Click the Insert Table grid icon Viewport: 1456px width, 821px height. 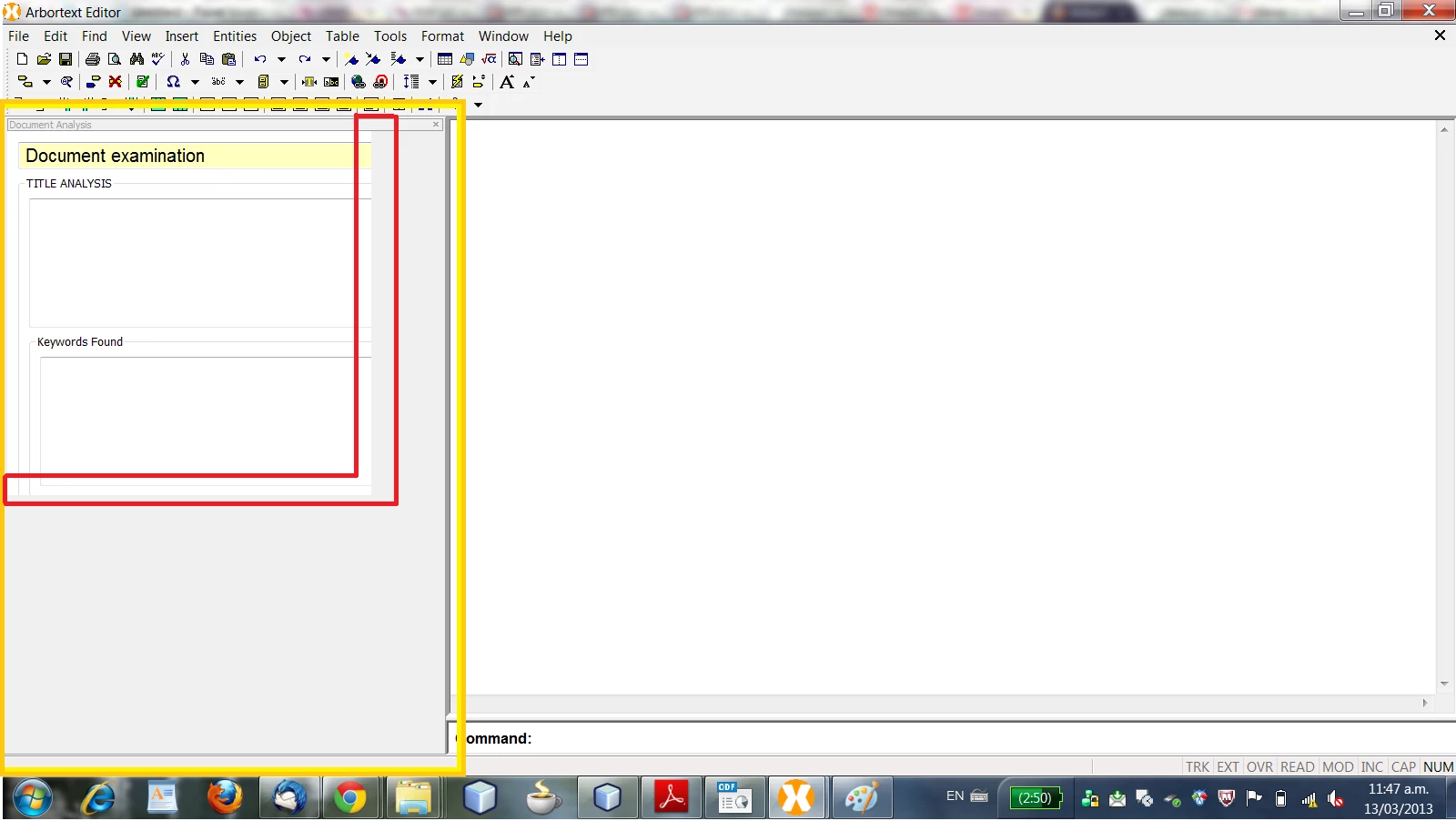click(445, 59)
